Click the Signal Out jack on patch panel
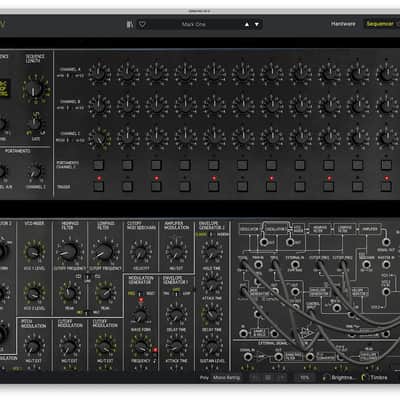Screen dimensions: 400x400 point(386,242)
